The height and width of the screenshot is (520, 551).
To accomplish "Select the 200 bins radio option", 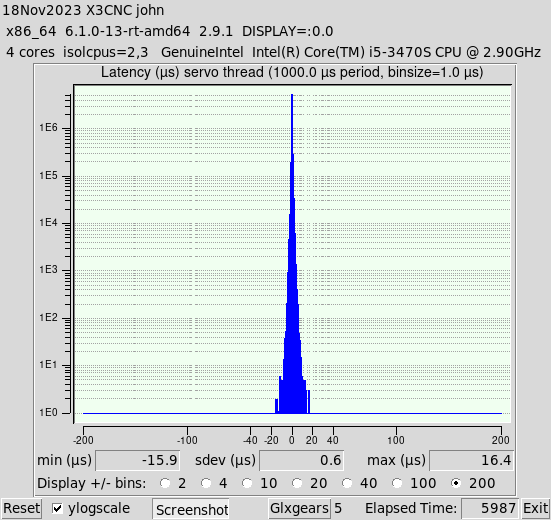I will 456,483.
